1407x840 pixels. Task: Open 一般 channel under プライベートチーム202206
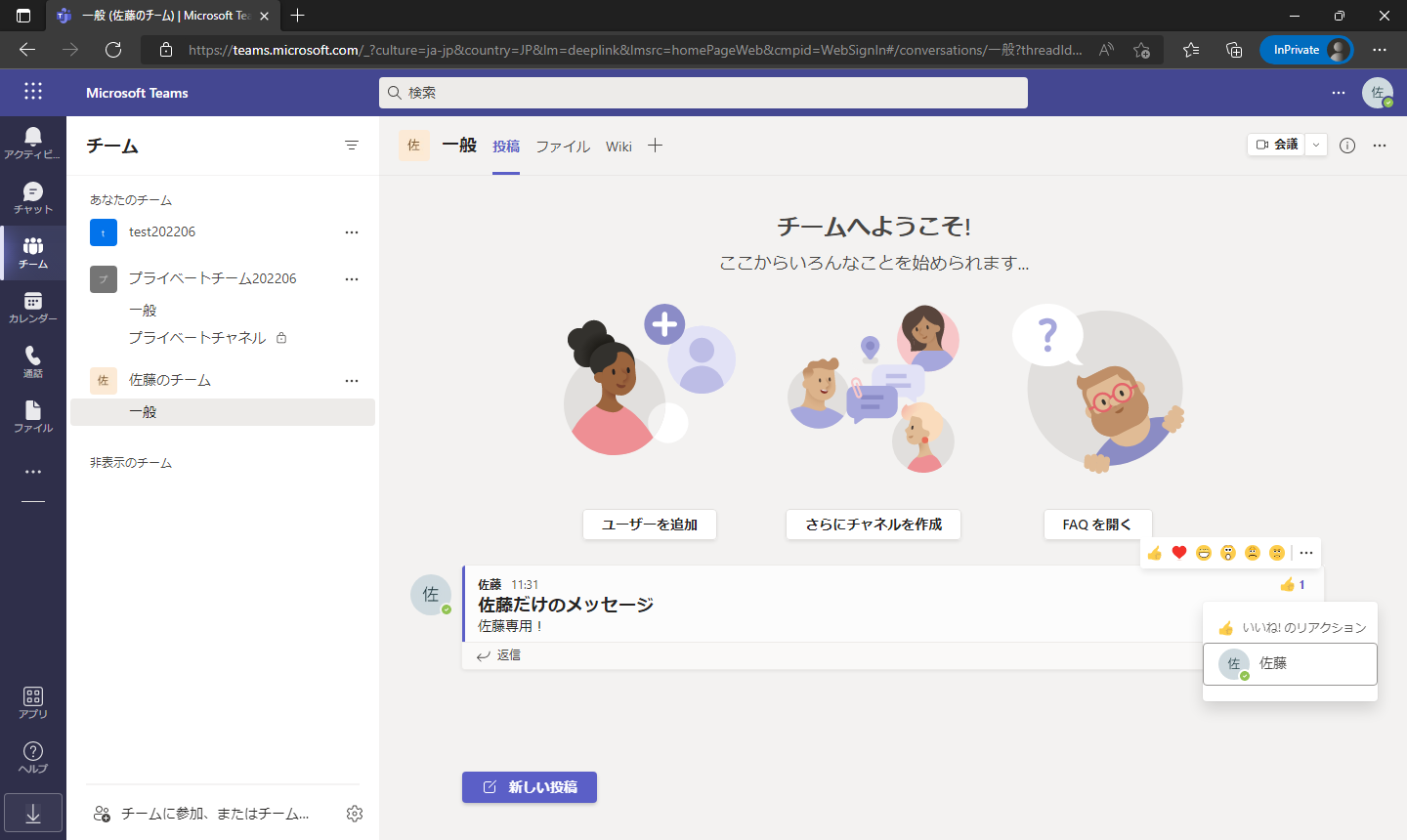click(x=143, y=311)
